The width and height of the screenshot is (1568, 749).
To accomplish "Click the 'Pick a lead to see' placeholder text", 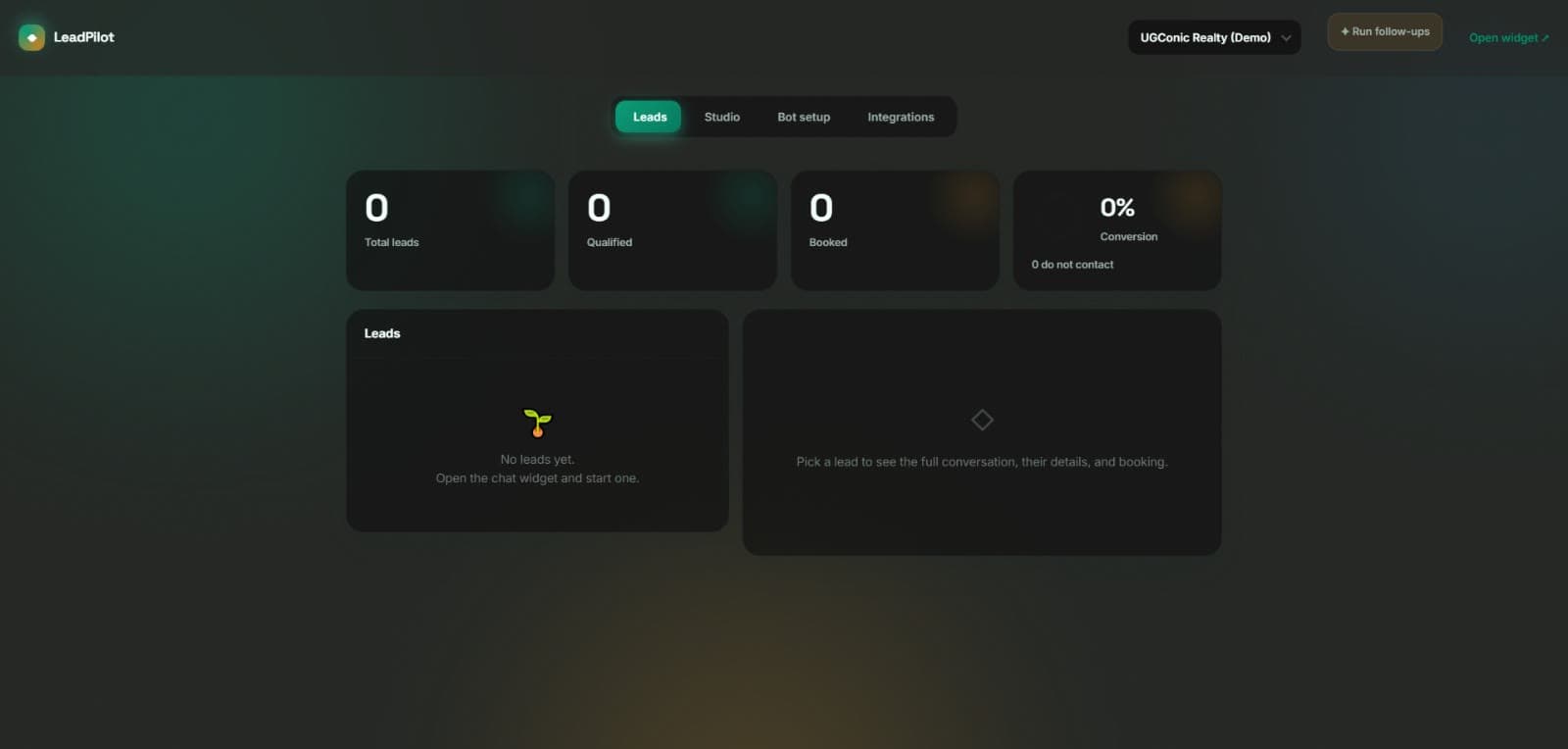I will coord(982,462).
